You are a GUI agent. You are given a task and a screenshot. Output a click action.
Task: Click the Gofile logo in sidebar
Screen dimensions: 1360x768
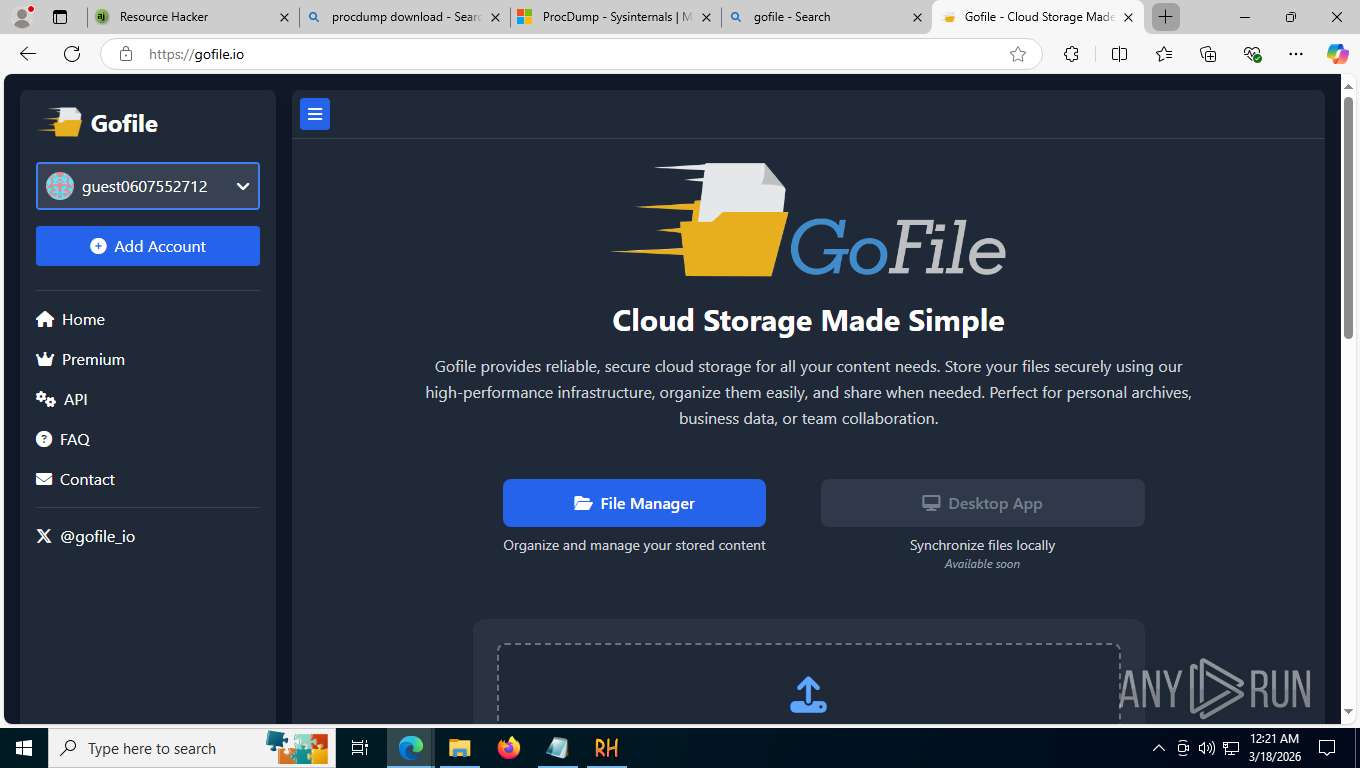click(98, 123)
